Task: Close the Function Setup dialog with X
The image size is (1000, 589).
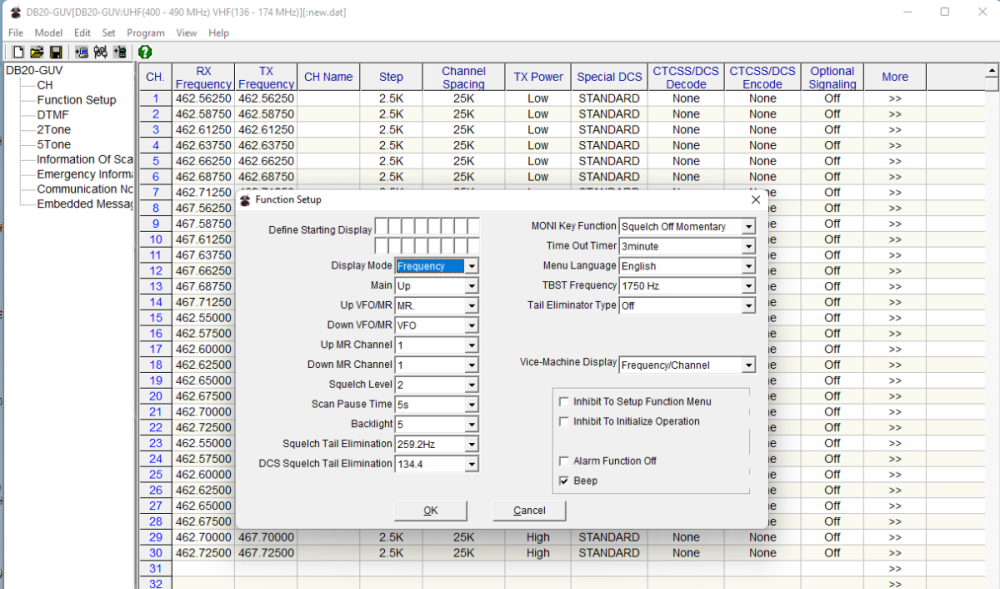Action: tap(755, 200)
